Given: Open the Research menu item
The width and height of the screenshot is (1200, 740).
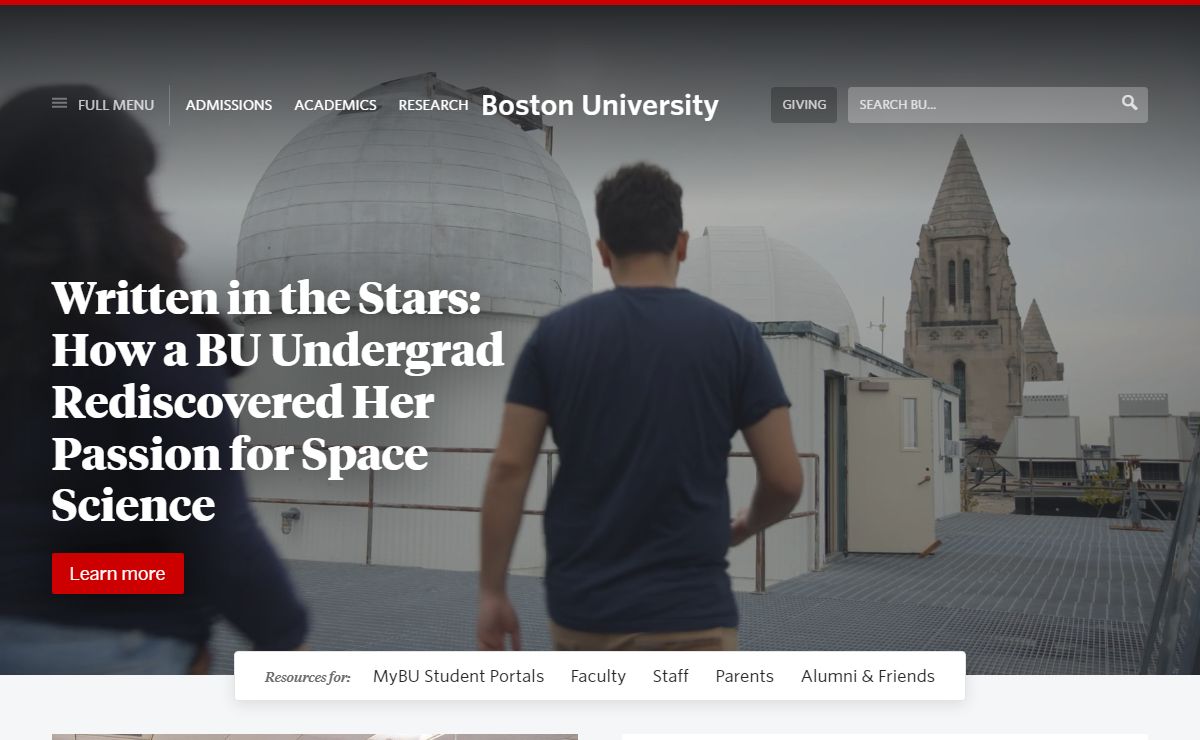Looking at the screenshot, I should click(433, 105).
